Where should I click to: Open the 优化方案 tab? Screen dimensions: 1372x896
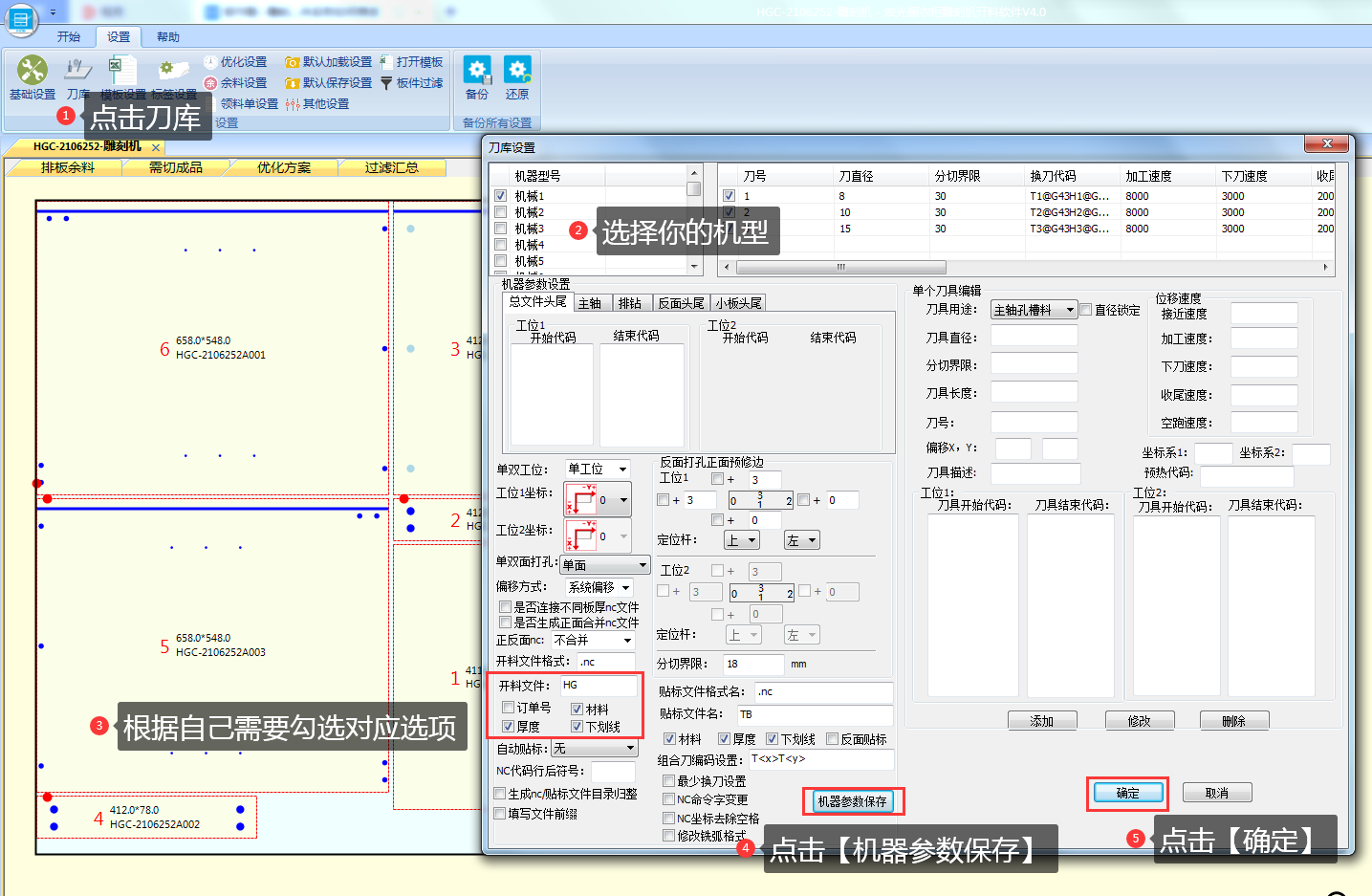point(284,167)
